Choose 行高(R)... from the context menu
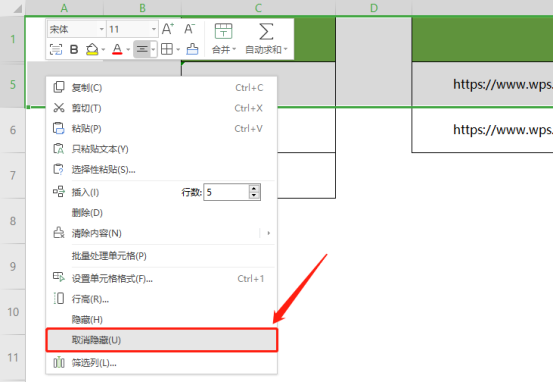Image resolution: width=554 pixels, height=382 pixels. click(161, 299)
